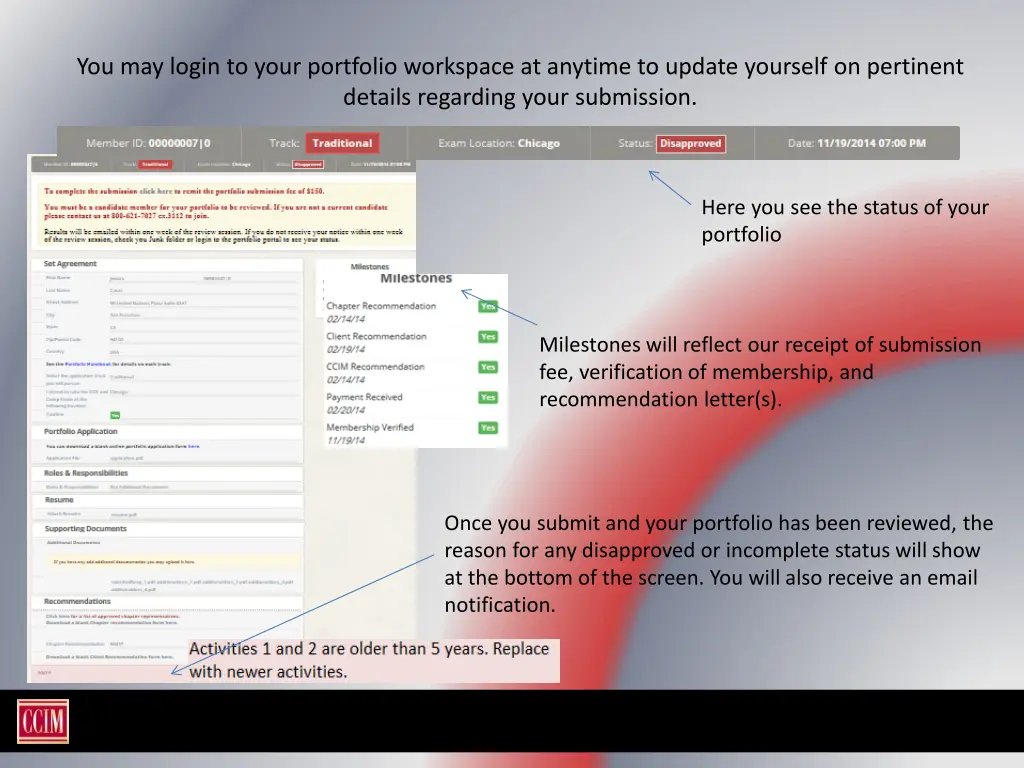This screenshot has height=768, width=1024.
Task: Click the date 11/19/14 under Membership Verified
Action: [346, 441]
